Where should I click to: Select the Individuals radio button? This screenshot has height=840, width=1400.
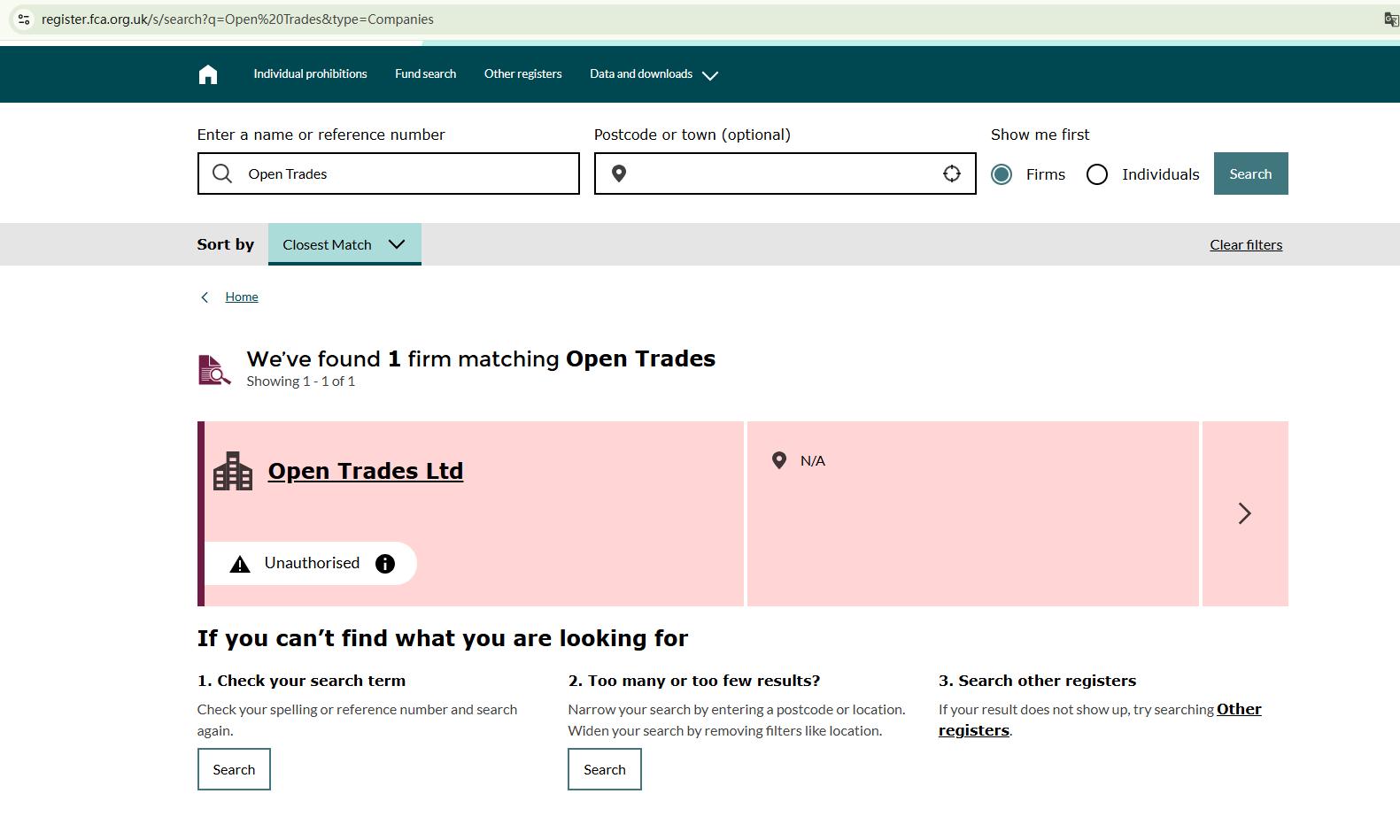(x=1097, y=174)
